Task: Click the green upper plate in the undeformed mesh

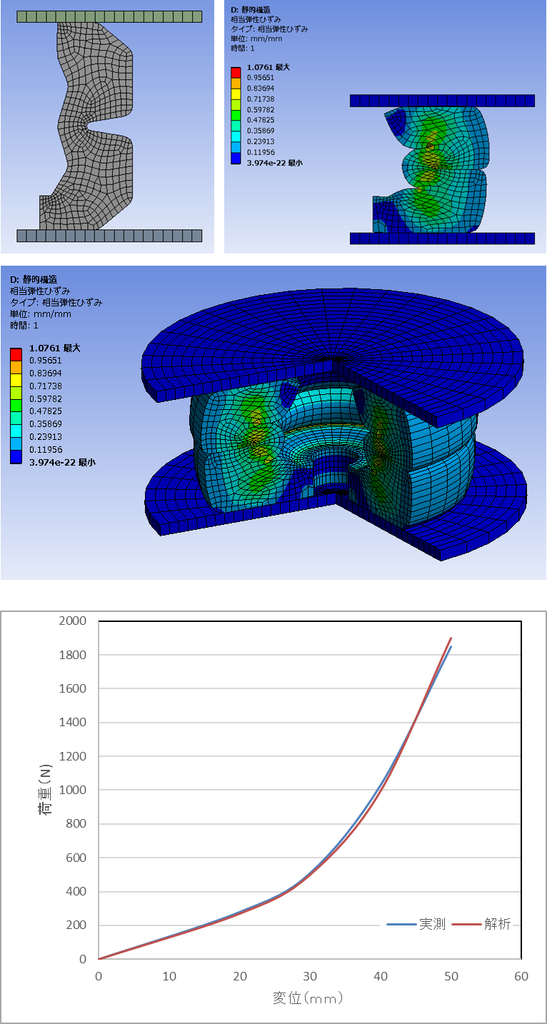Action: pos(109,16)
